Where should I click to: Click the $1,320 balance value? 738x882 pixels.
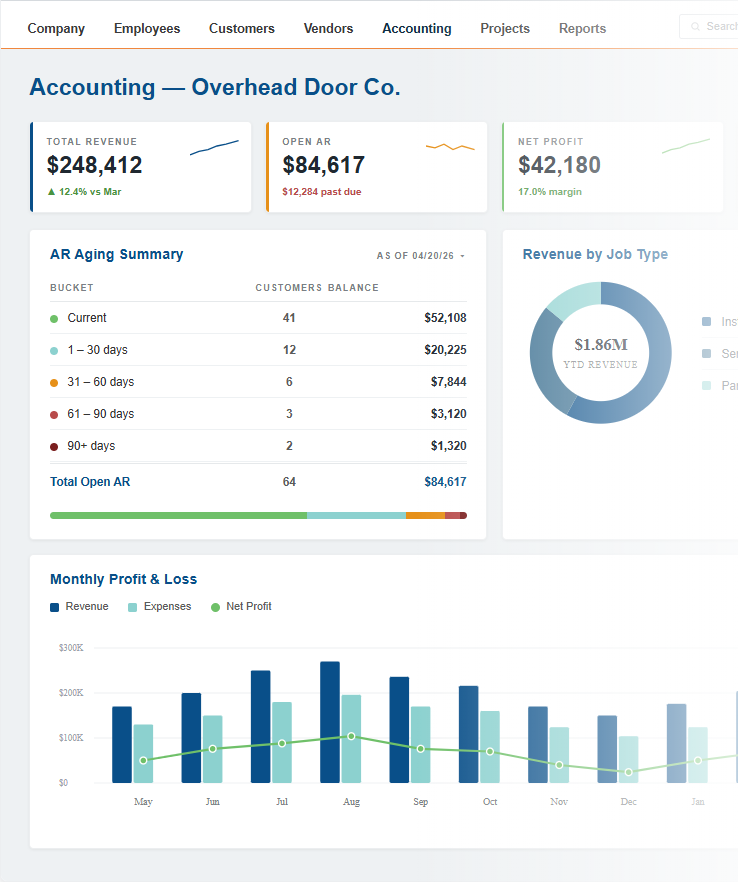(448, 446)
